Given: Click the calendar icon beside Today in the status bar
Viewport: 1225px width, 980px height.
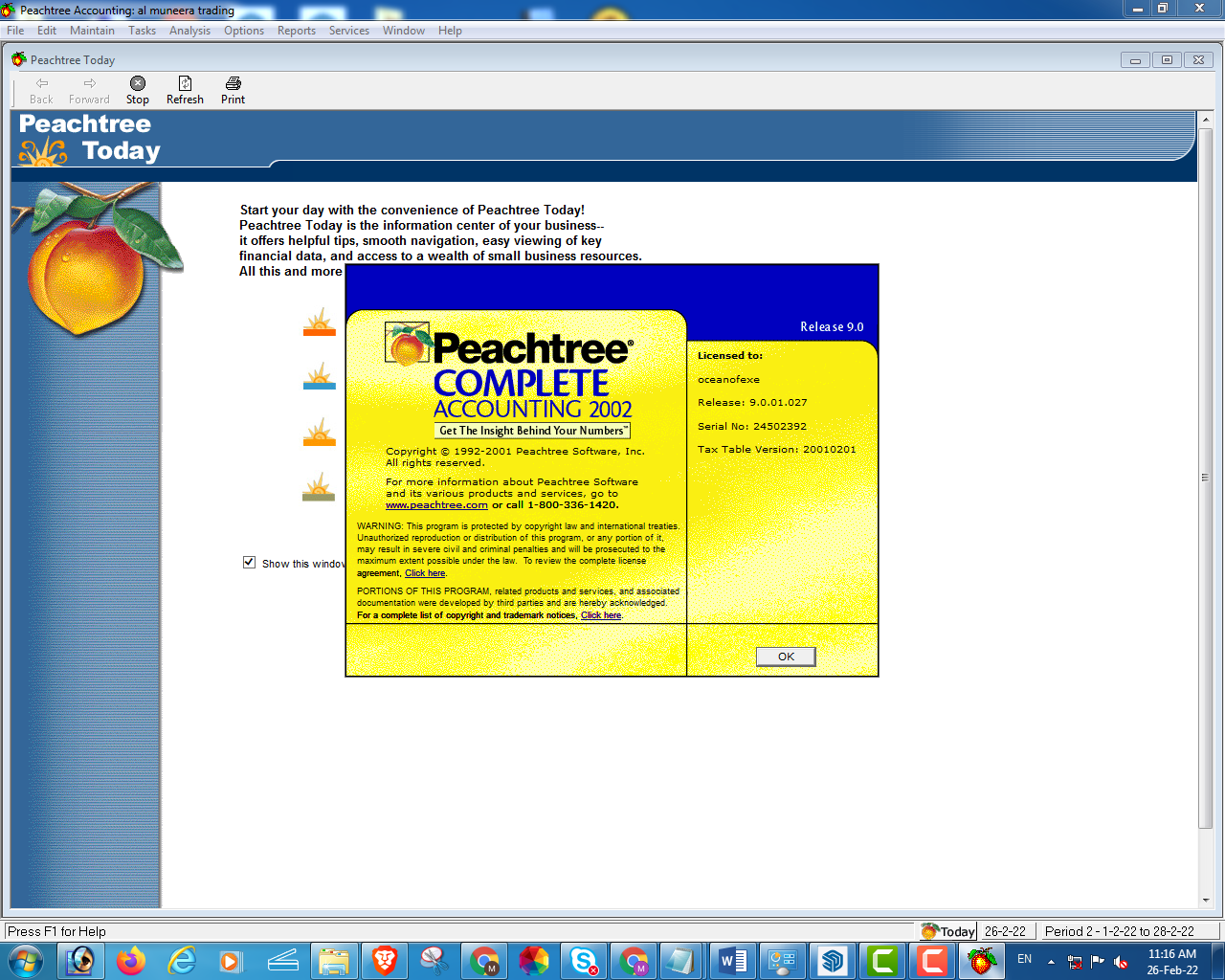Looking at the screenshot, I should (x=928, y=931).
